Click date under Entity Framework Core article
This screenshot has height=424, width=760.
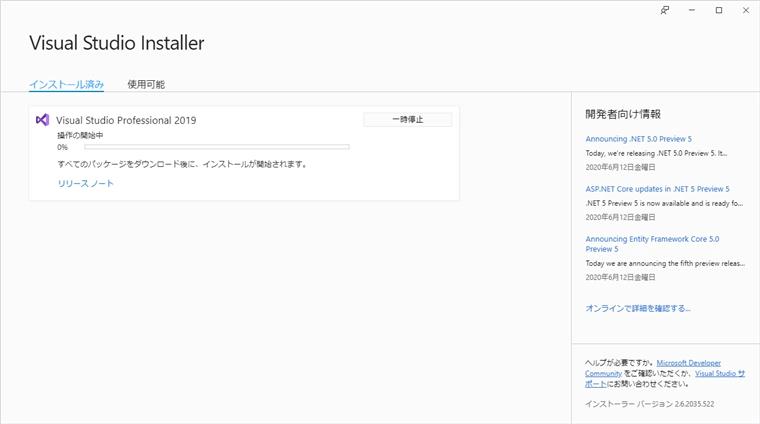(x=620, y=277)
